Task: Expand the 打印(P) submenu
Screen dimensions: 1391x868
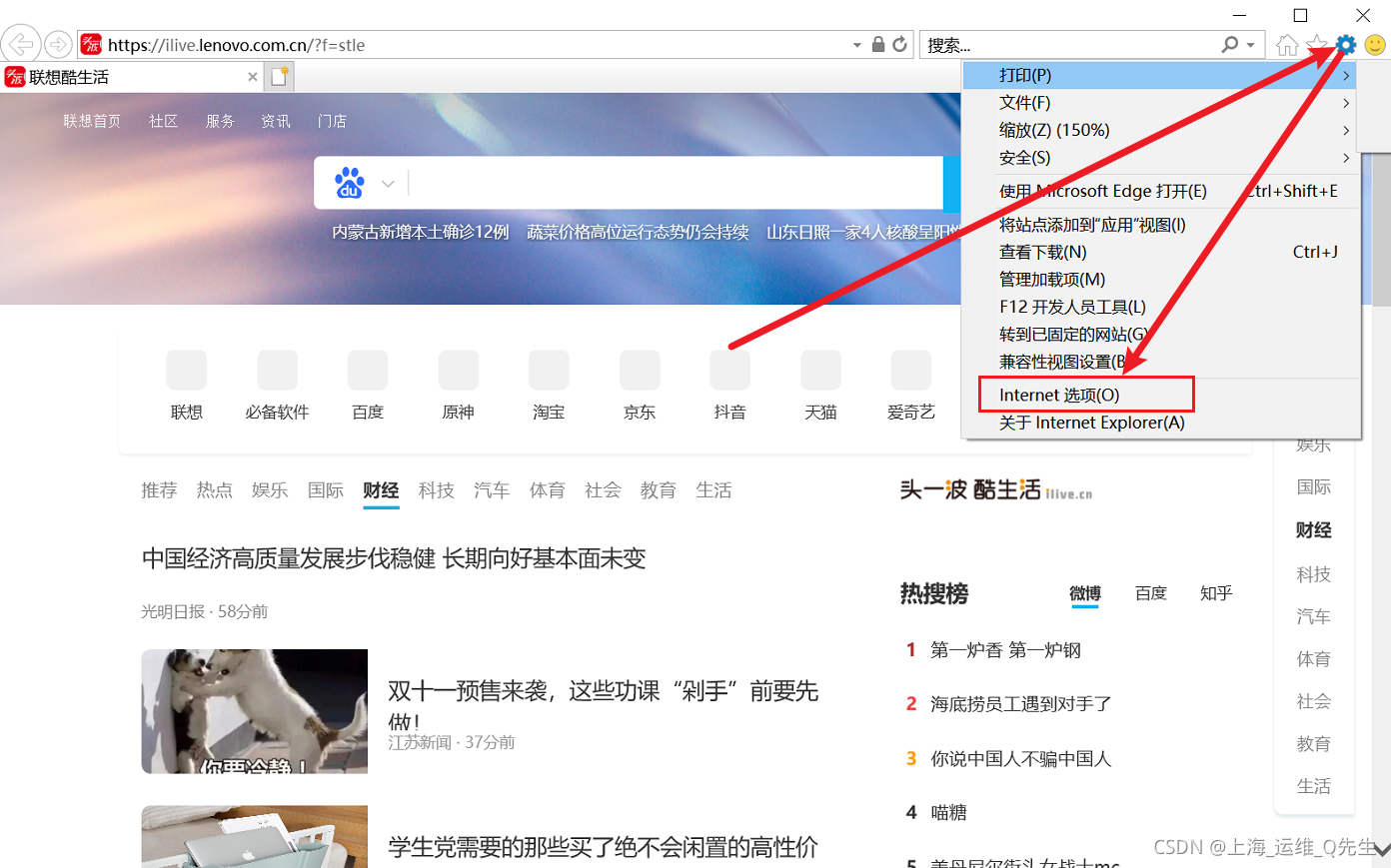Action: (x=1161, y=75)
